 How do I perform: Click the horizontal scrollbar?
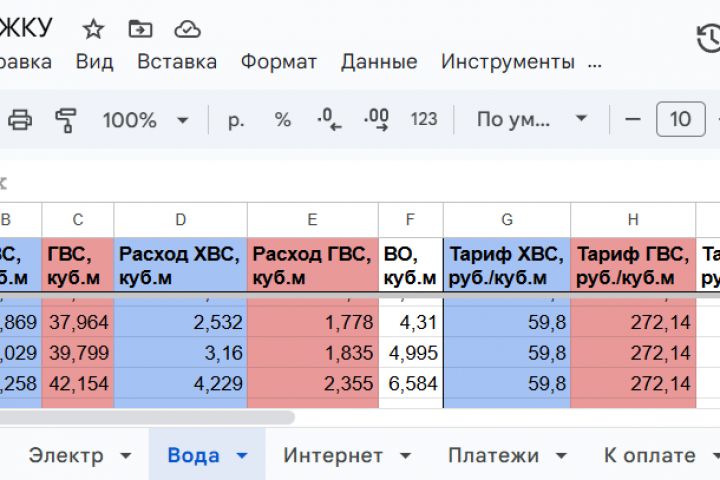(148, 417)
